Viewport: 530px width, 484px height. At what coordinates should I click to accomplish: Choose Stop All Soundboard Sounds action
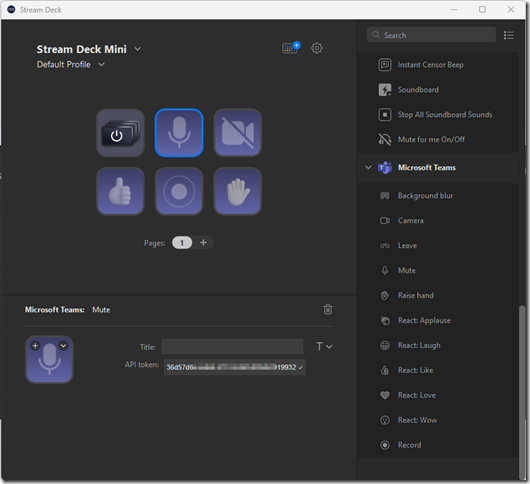point(437,115)
